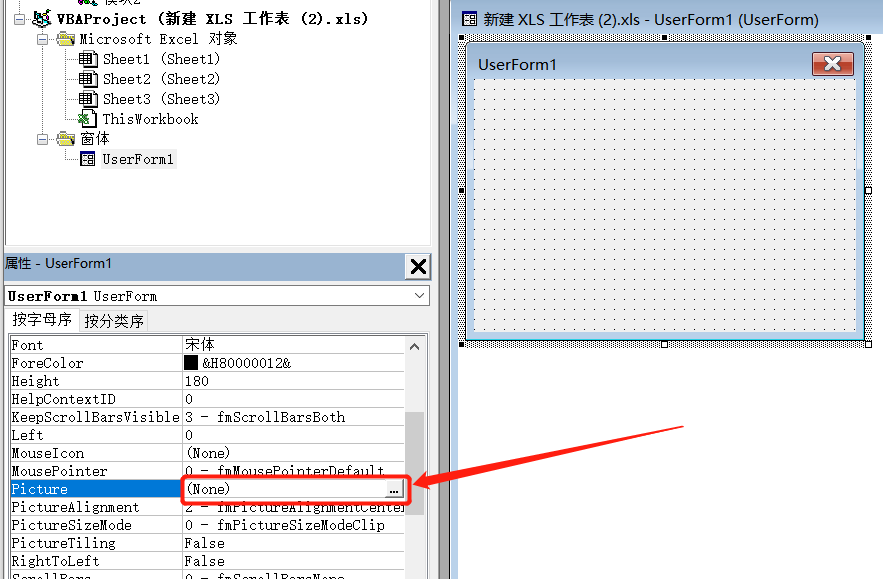Click the Left property value field
The height and width of the screenshot is (579, 883).
click(293, 435)
